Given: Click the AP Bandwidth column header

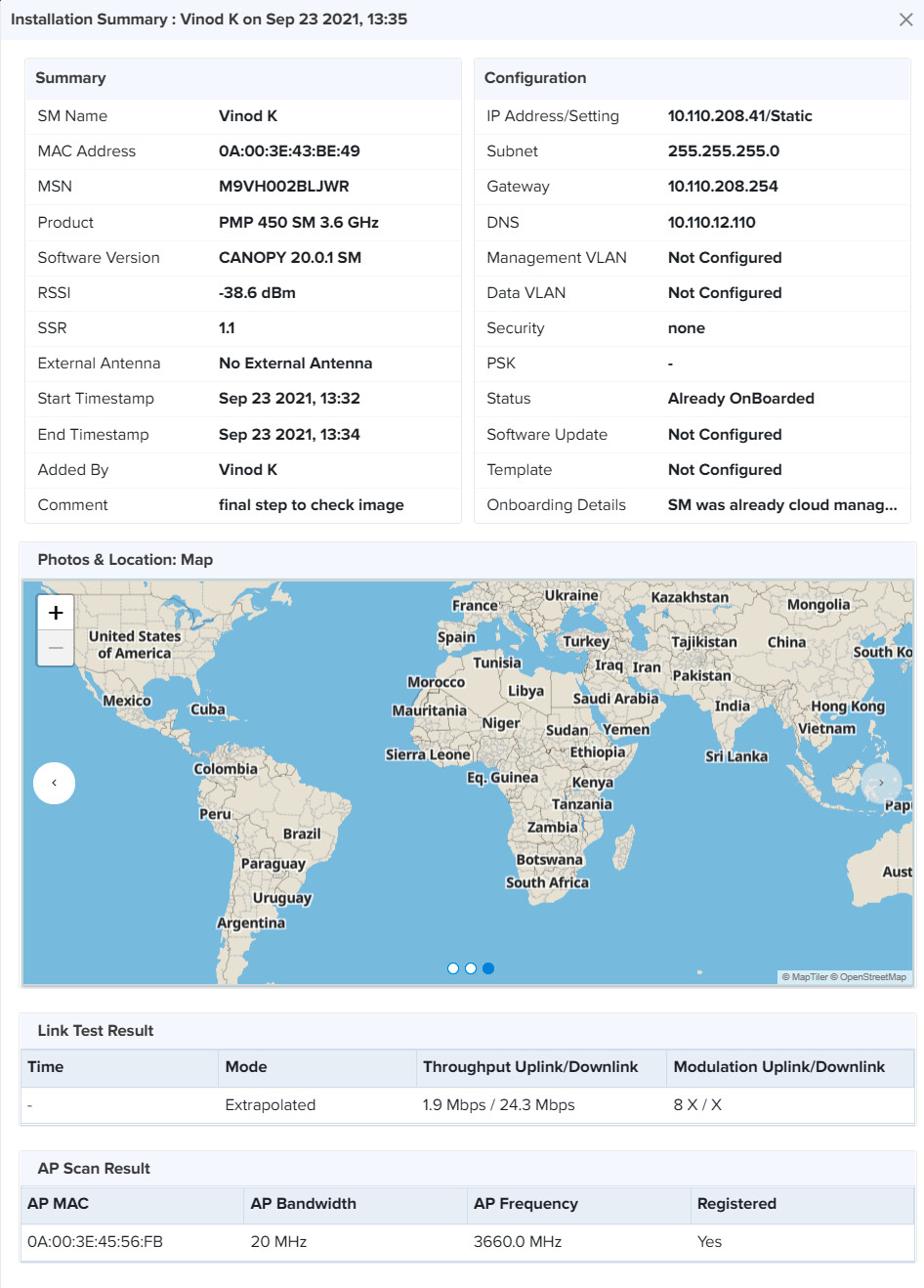Looking at the screenshot, I should (303, 1204).
